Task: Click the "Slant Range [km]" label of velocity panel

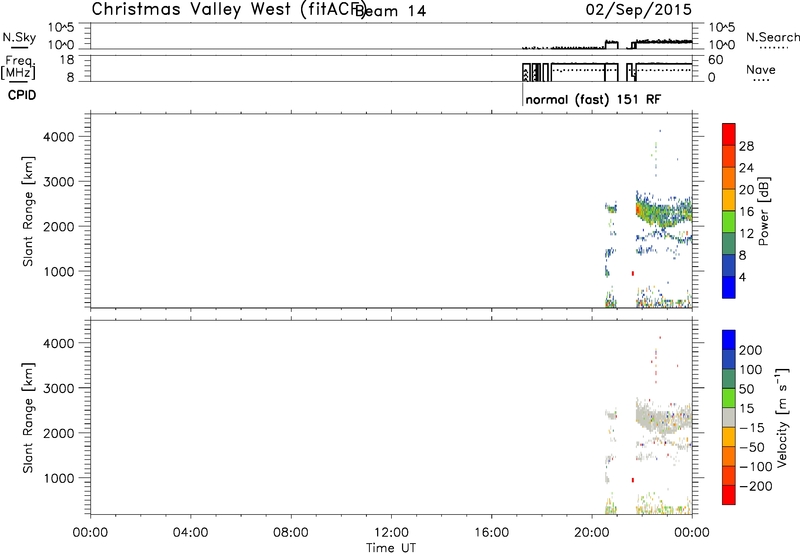Action: click(x=28, y=418)
